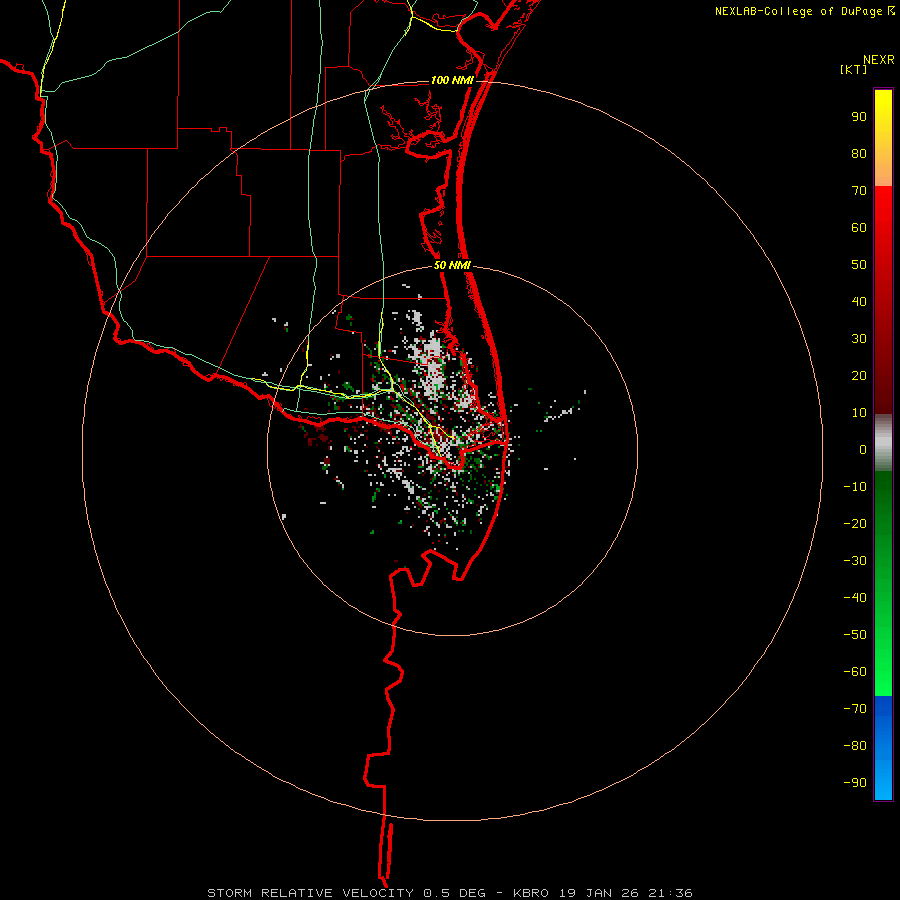The image size is (900, 900).
Task: Click the NEXLAB-College of DuPage header text
Action: [804, 11]
